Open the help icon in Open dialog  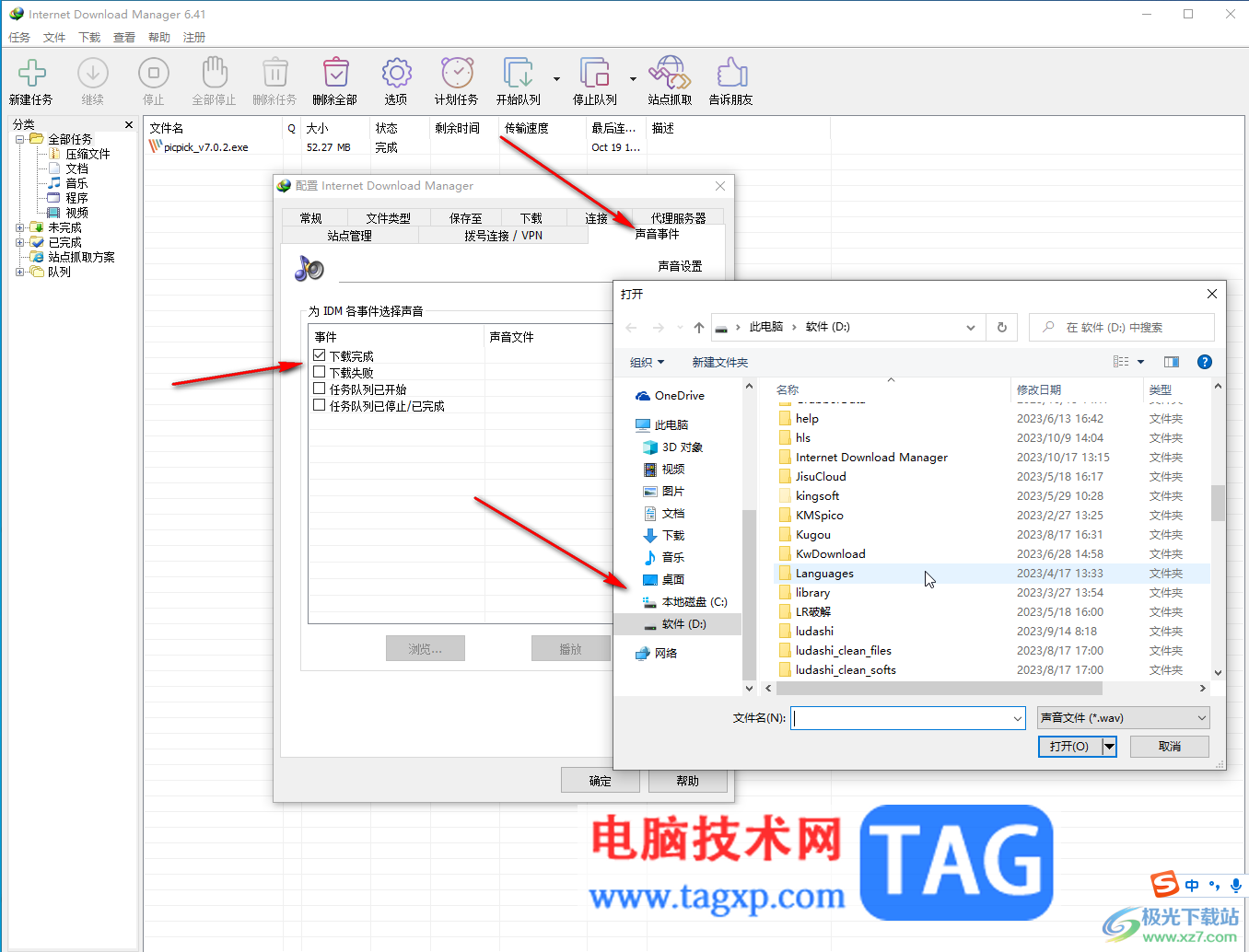click(x=1204, y=362)
